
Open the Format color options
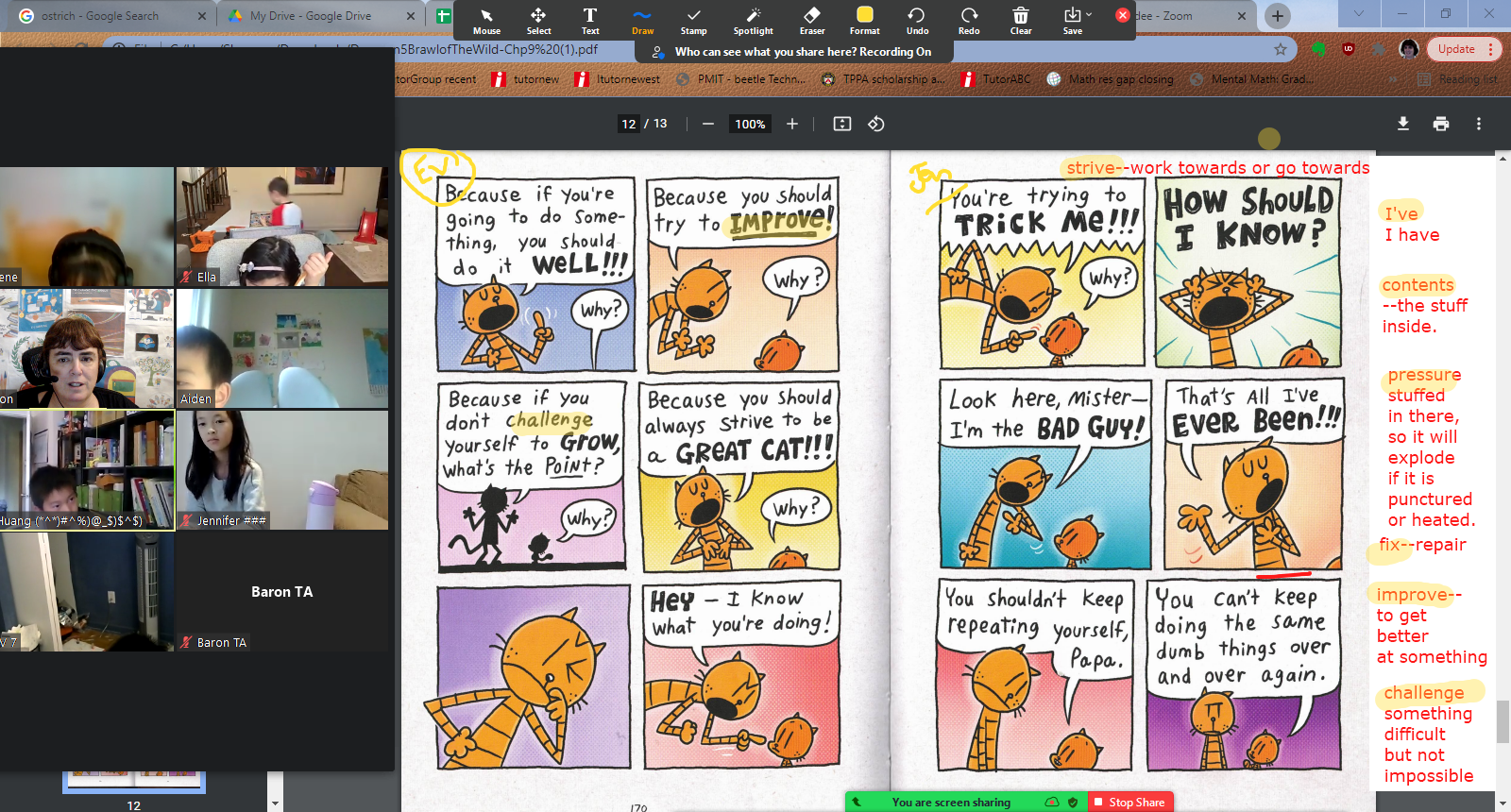point(864,21)
